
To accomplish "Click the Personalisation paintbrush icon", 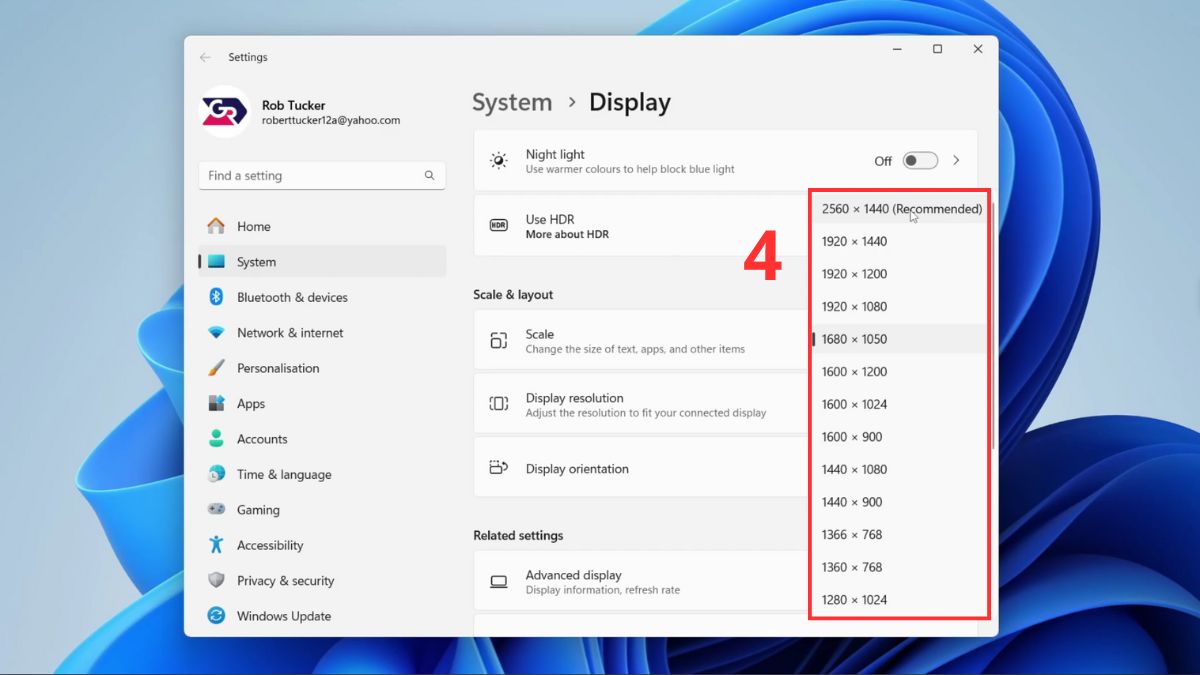I will (x=215, y=368).
